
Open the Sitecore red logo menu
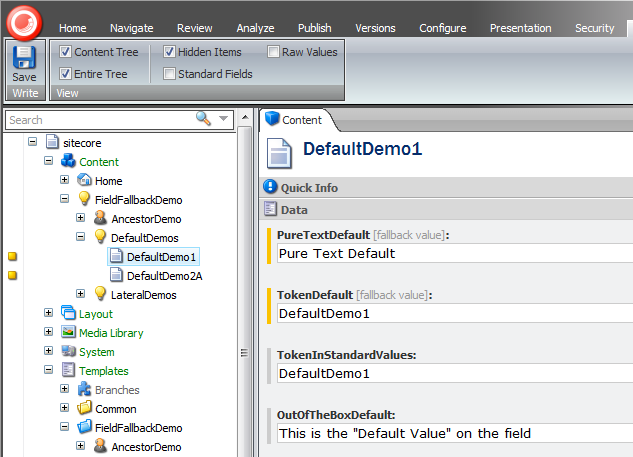point(25,23)
